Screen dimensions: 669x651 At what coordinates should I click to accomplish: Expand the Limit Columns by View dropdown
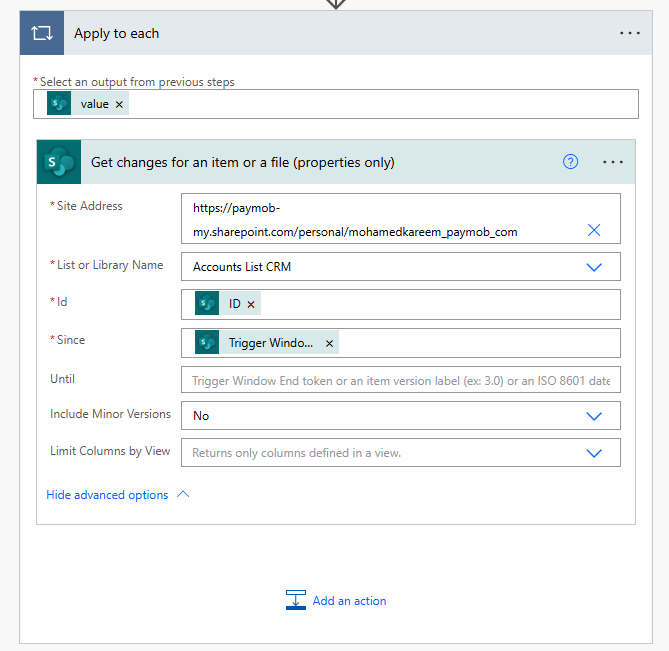(x=594, y=453)
